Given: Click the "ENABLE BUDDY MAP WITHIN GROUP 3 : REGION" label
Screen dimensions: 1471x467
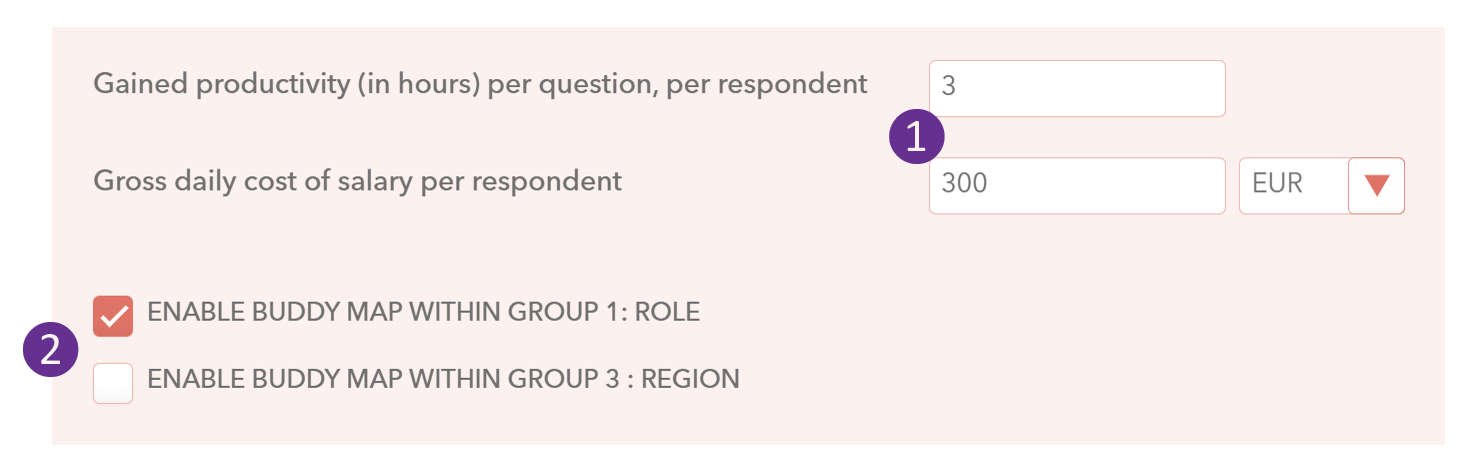Looking at the screenshot, I should 443,379.
